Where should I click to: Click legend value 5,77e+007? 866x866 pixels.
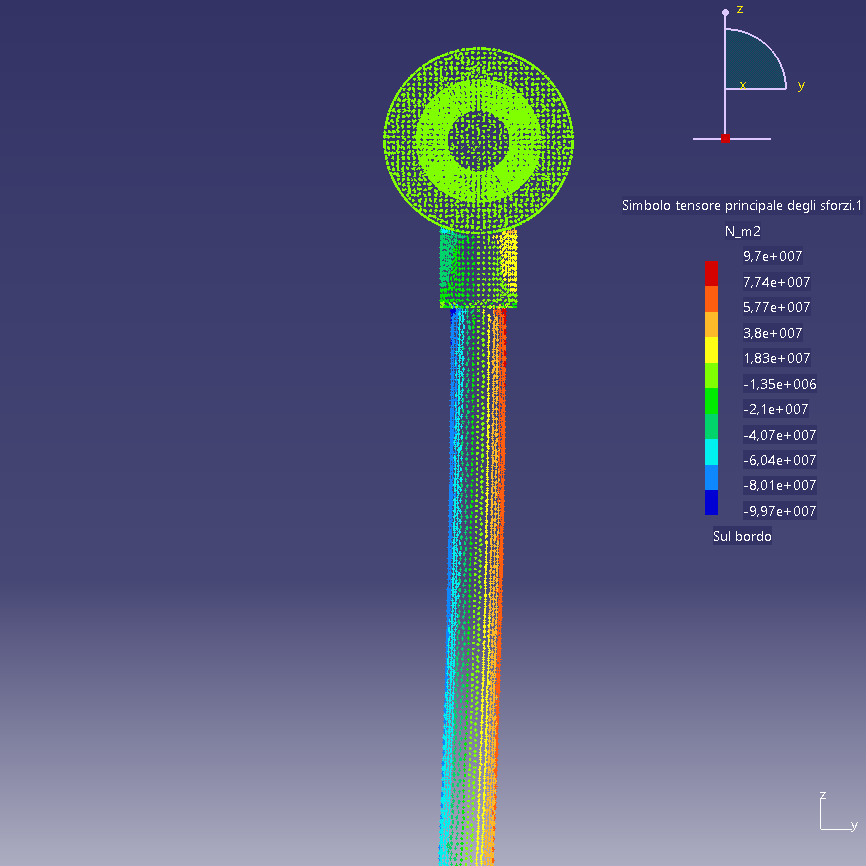point(776,307)
